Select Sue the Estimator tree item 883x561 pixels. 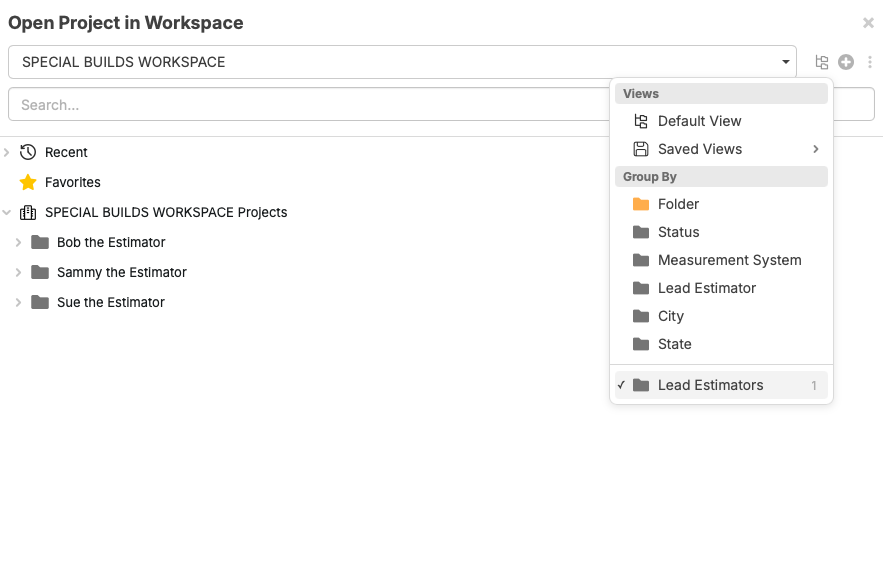[x=110, y=302]
